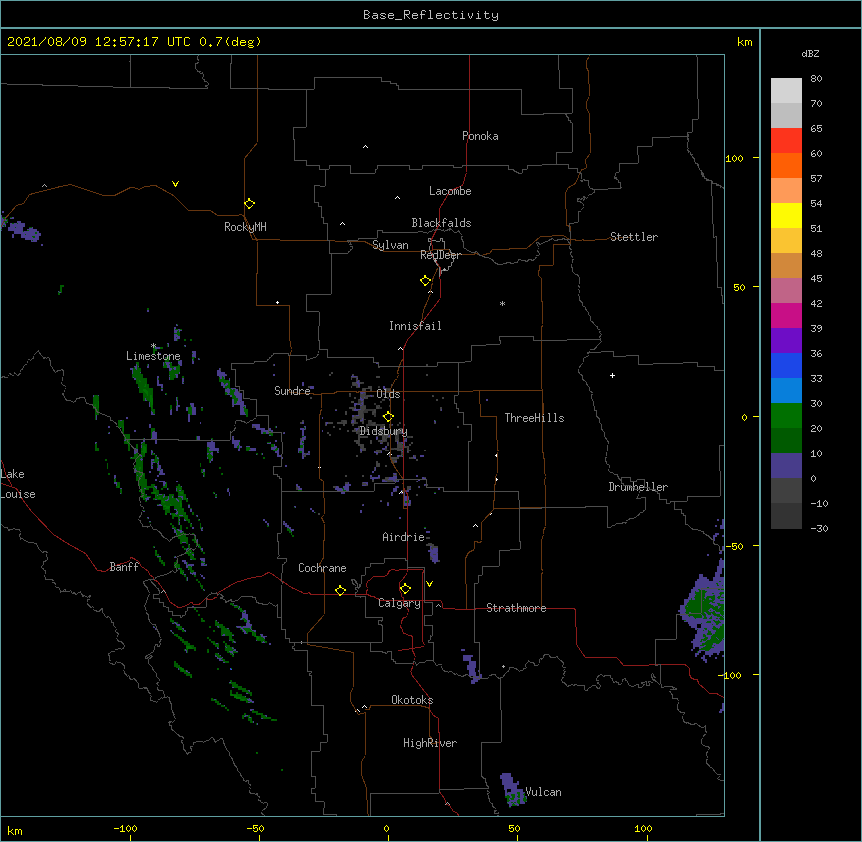Click the white asterisk marker above Limestone
Screen dimensions: 862x842
(154, 346)
